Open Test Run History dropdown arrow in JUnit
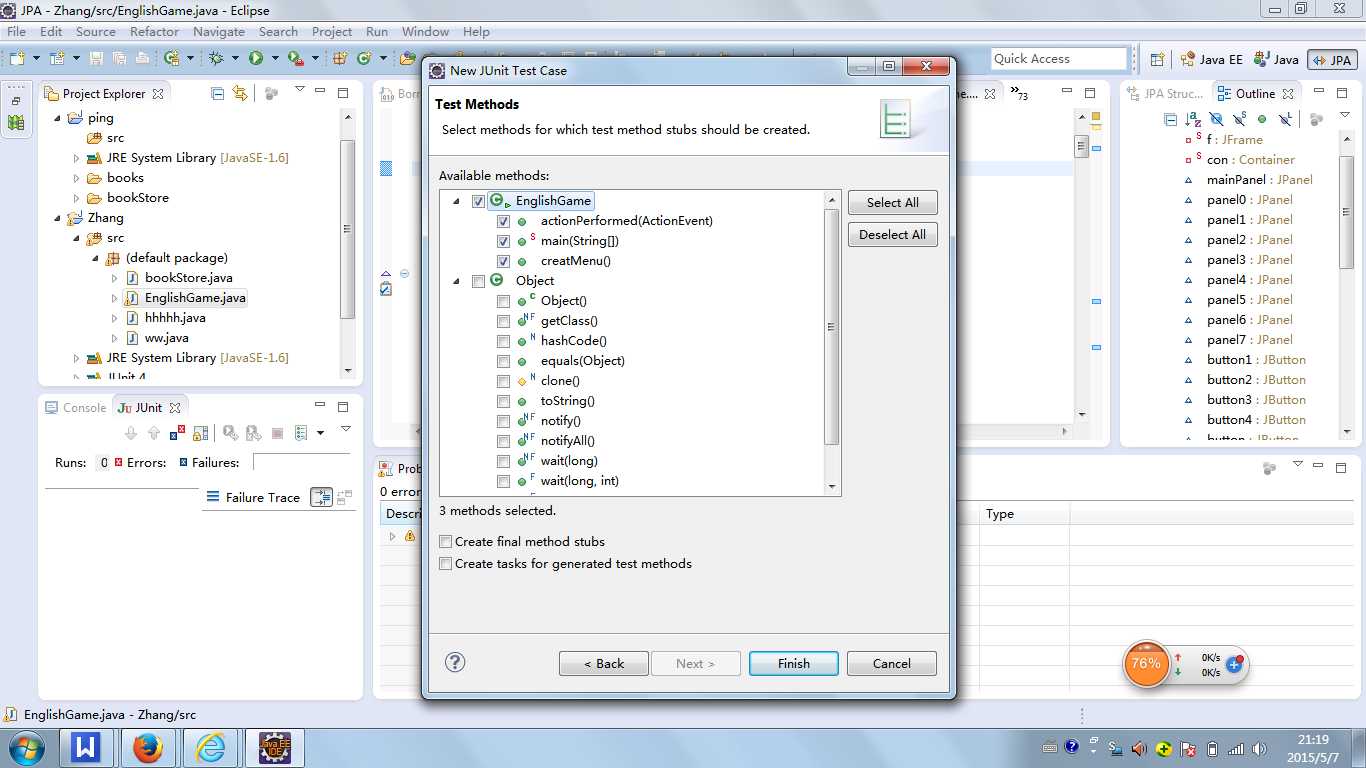This screenshot has width=1366, height=768. click(x=320, y=433)
